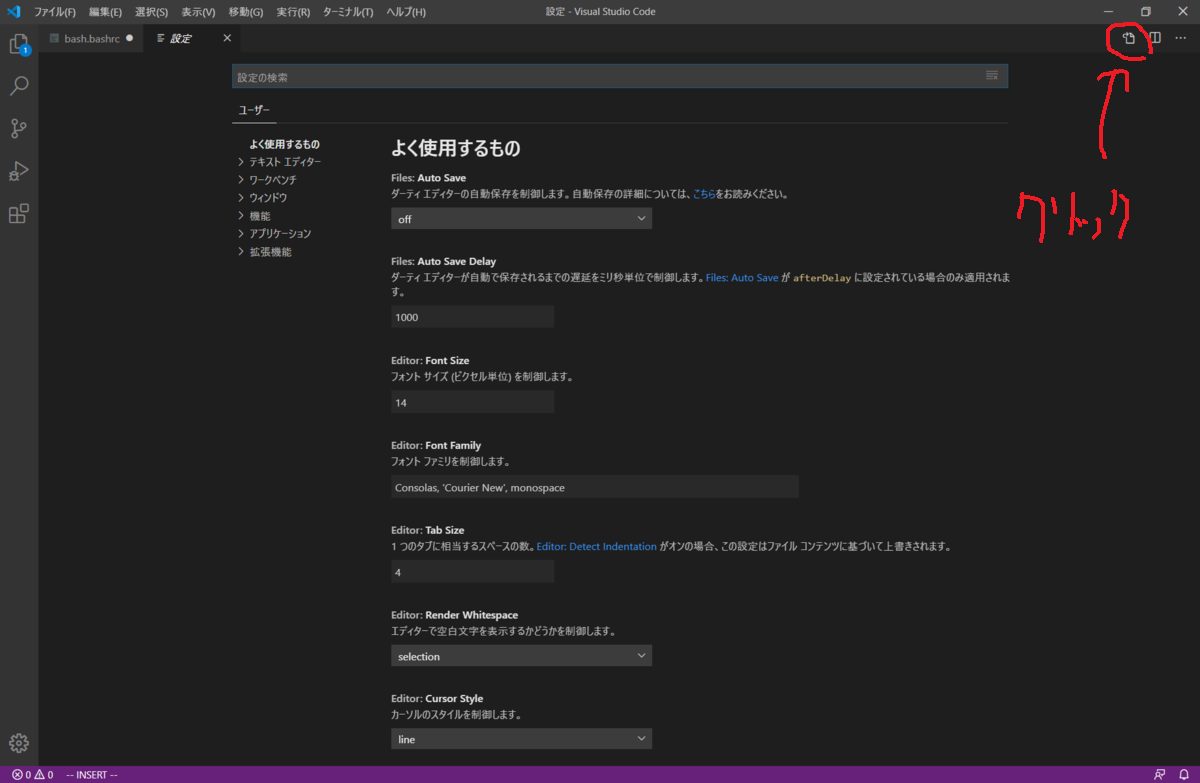The image size is (1200, 783).
Task: Expand the ワークベンチ category
Action: click(273, 180)
